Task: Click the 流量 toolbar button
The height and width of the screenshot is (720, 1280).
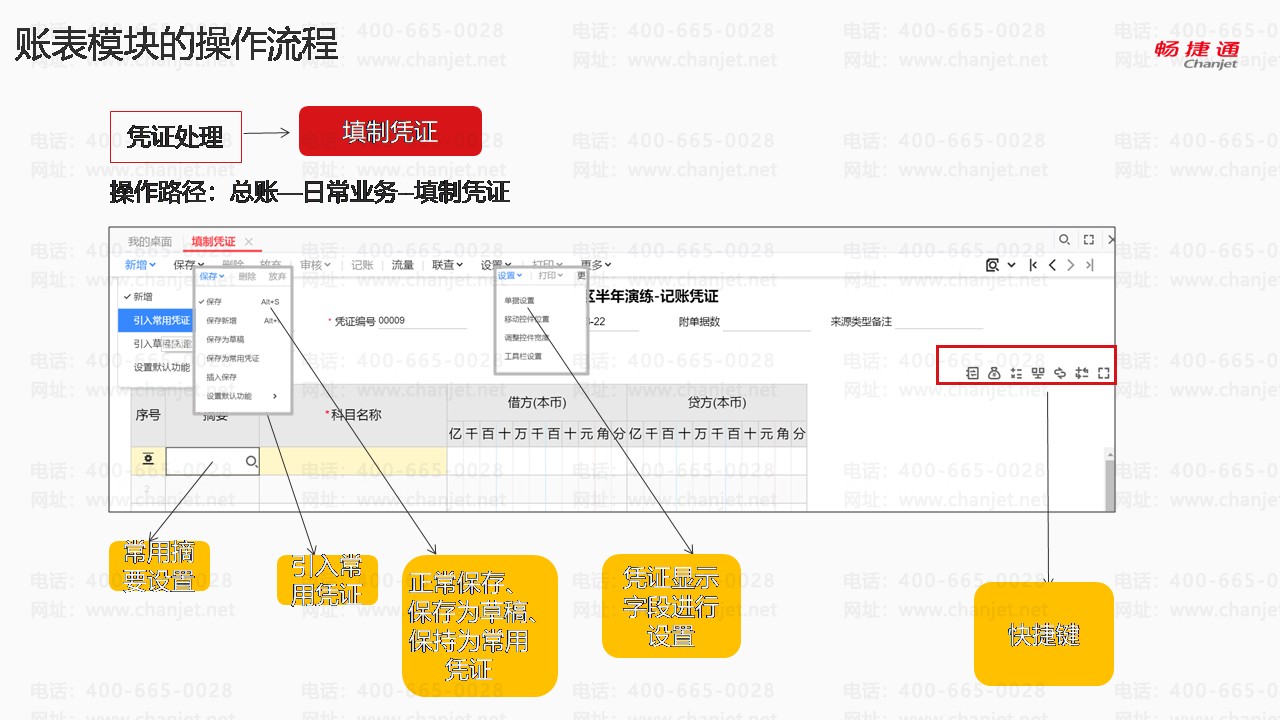Action: tap(402, 265)
